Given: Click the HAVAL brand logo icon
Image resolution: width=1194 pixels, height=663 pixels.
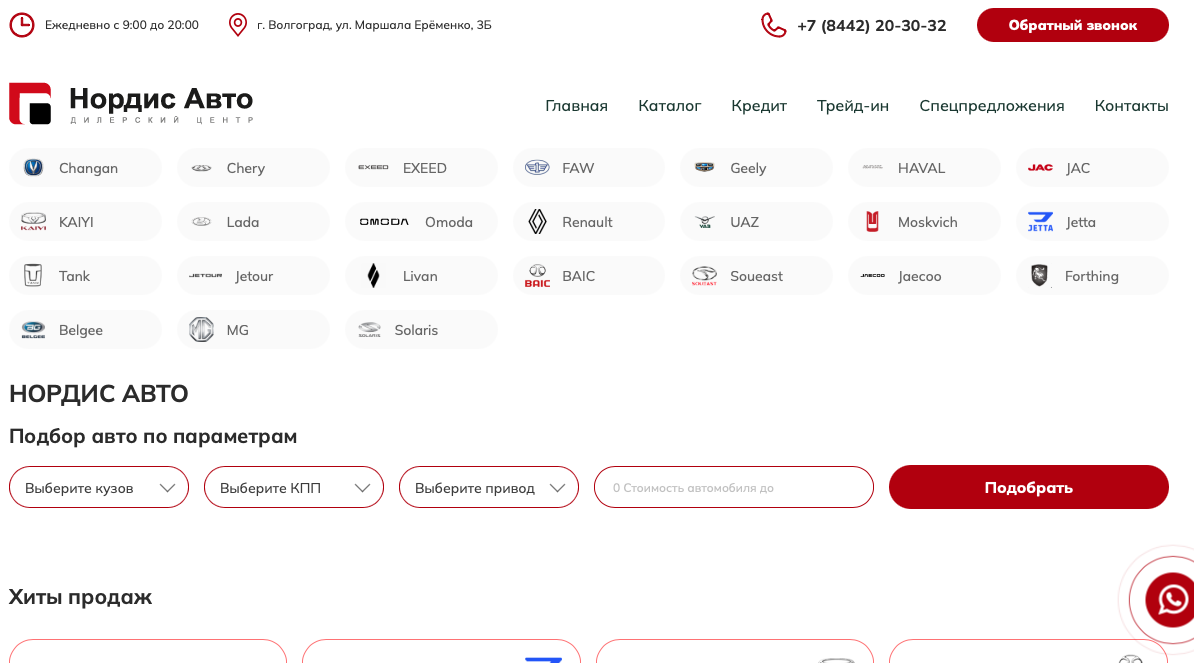Looking at the screenshot, I should (x=873, y=167).
